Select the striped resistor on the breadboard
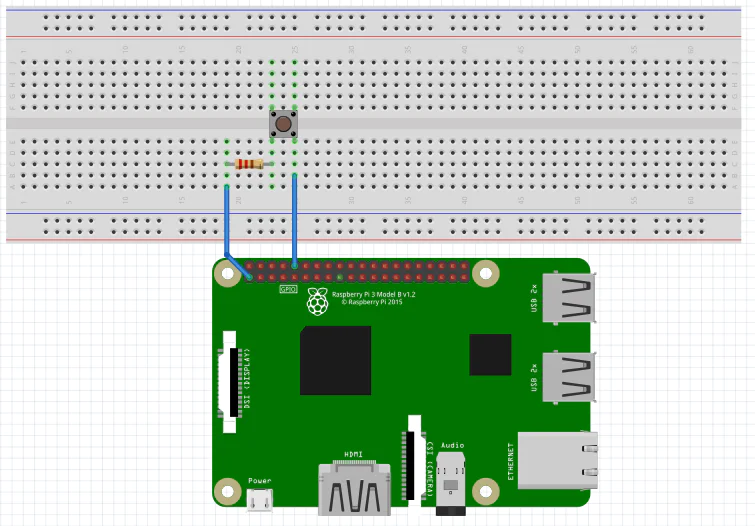The height and width of the screenshot is (526, 755). 249,164
